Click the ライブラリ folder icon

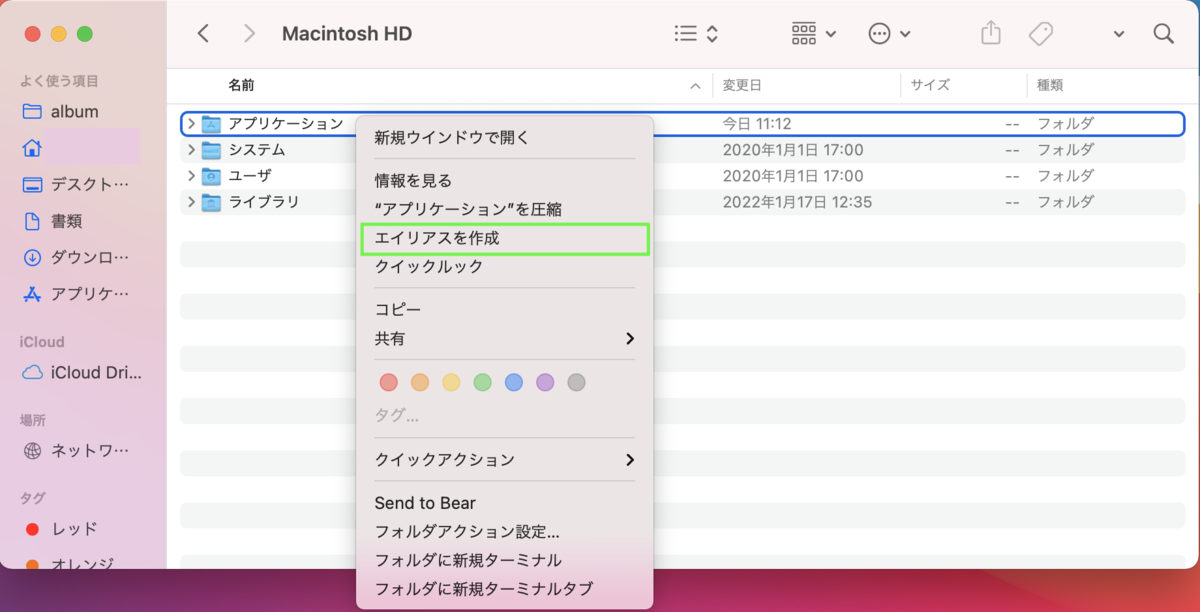(x=211, y=202)
